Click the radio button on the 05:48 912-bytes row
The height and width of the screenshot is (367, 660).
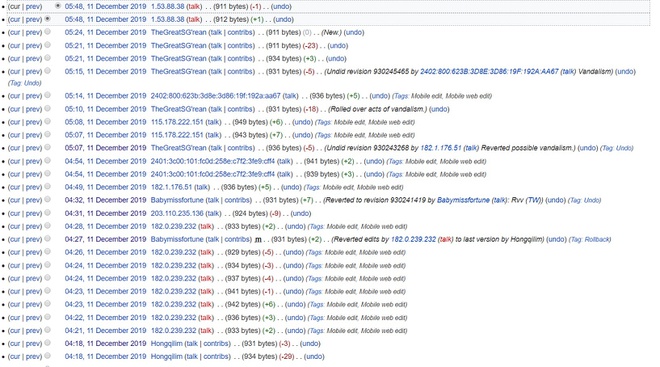click(x=48, y=19)
